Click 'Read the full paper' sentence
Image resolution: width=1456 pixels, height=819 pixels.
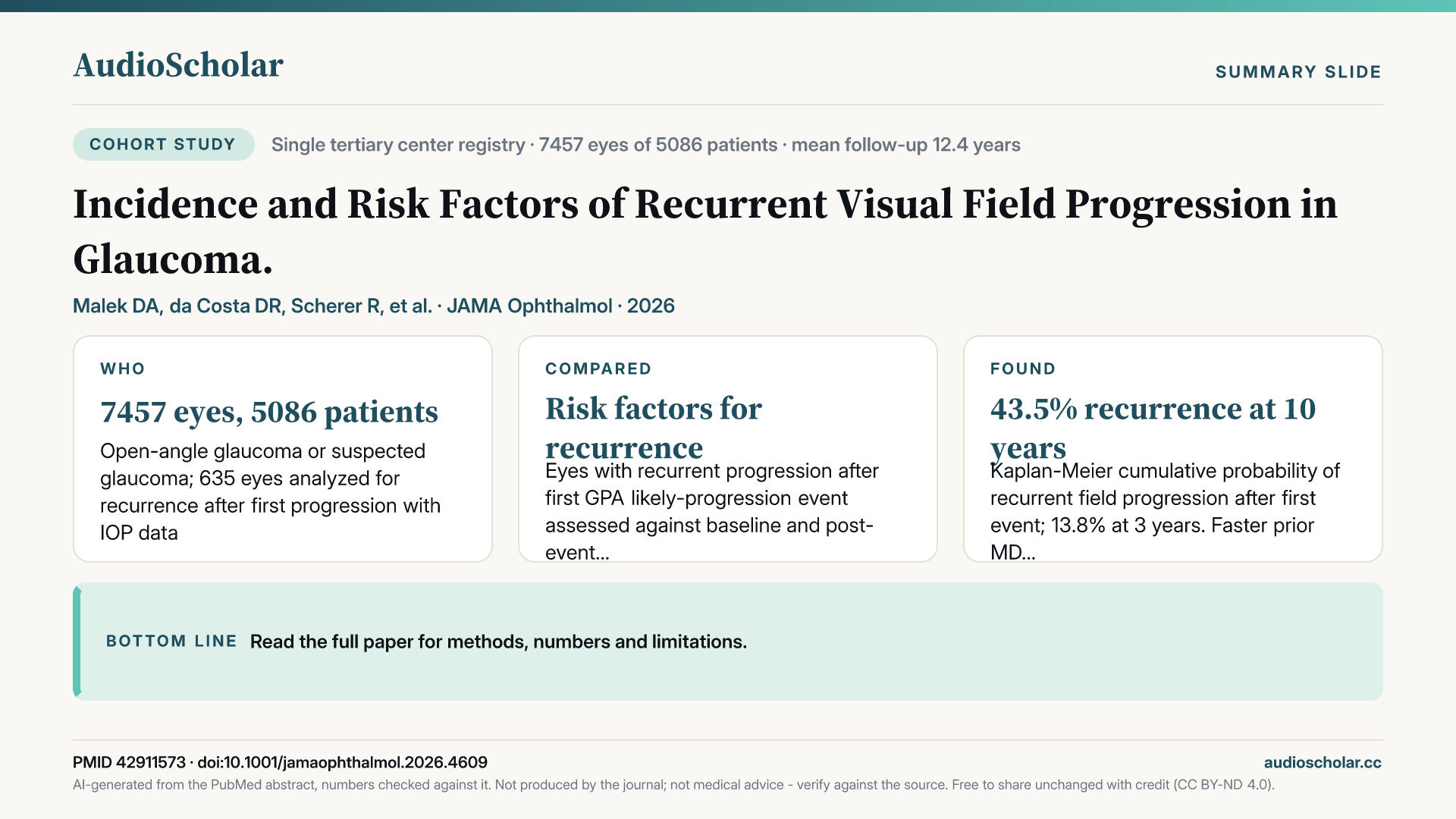pos(498,642)
